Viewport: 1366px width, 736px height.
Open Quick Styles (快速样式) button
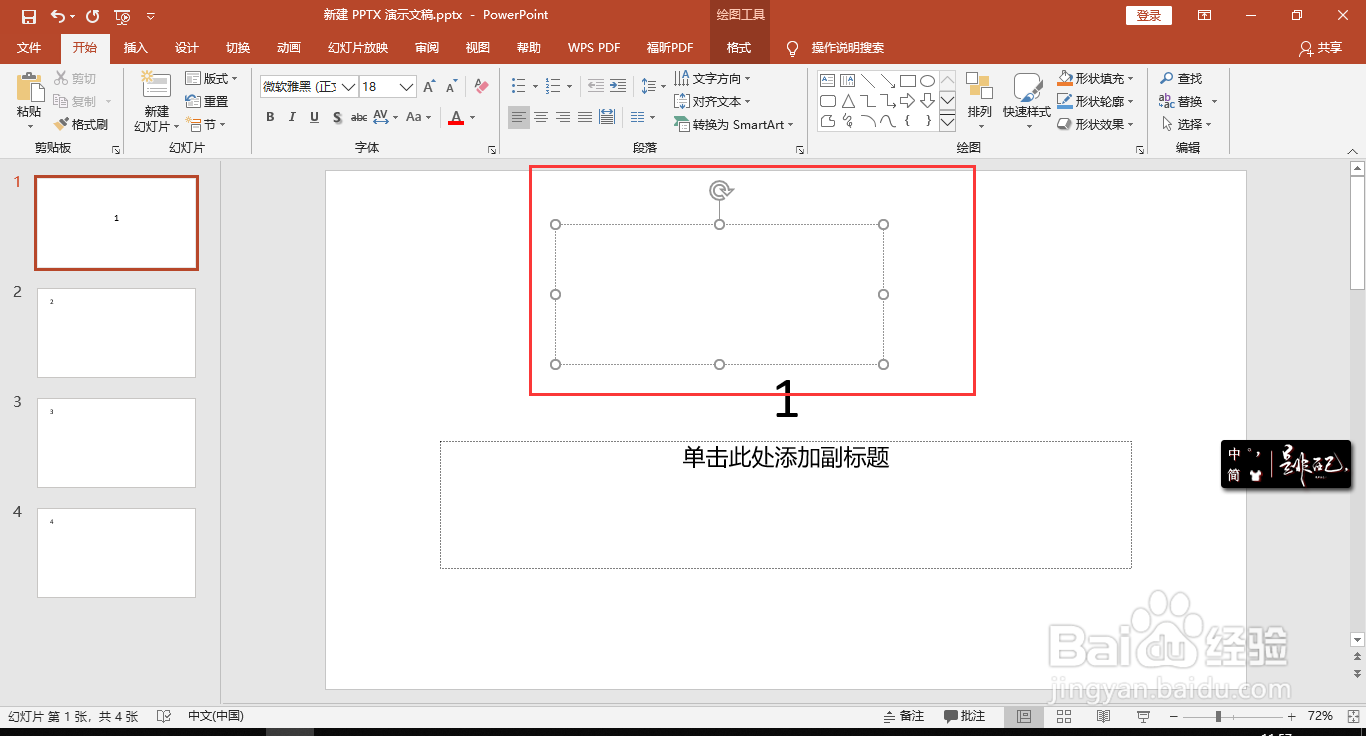click(x=1027, y=100)
